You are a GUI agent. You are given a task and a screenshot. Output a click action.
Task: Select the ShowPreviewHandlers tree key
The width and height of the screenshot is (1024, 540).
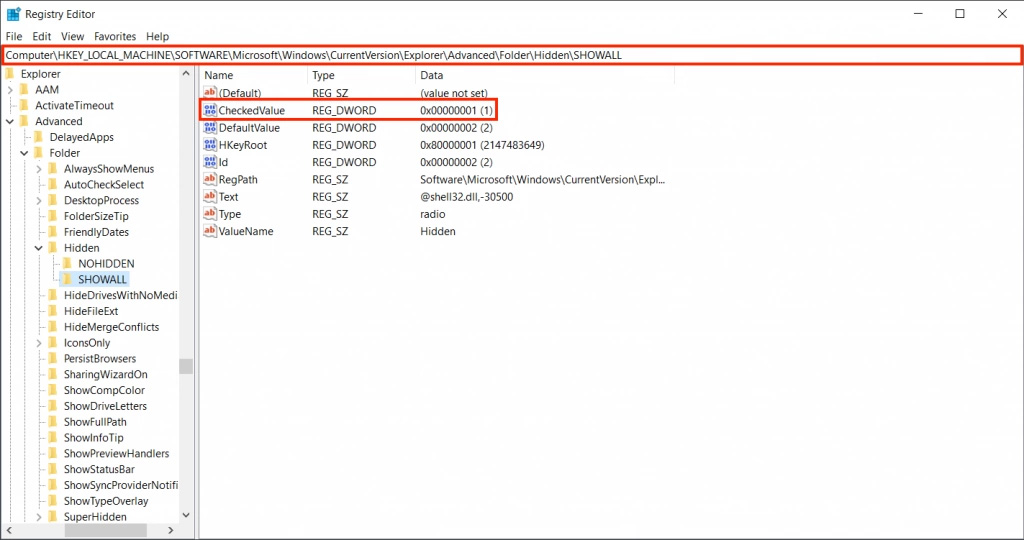click(x=116, y=453)
